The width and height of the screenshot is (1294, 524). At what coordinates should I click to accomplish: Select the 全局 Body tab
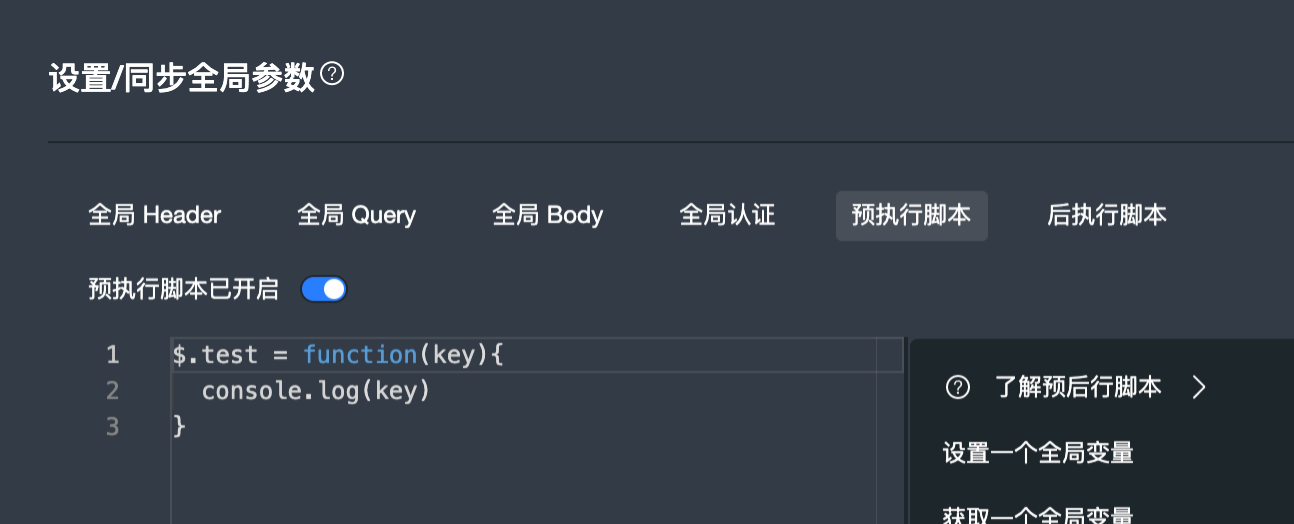547,216
